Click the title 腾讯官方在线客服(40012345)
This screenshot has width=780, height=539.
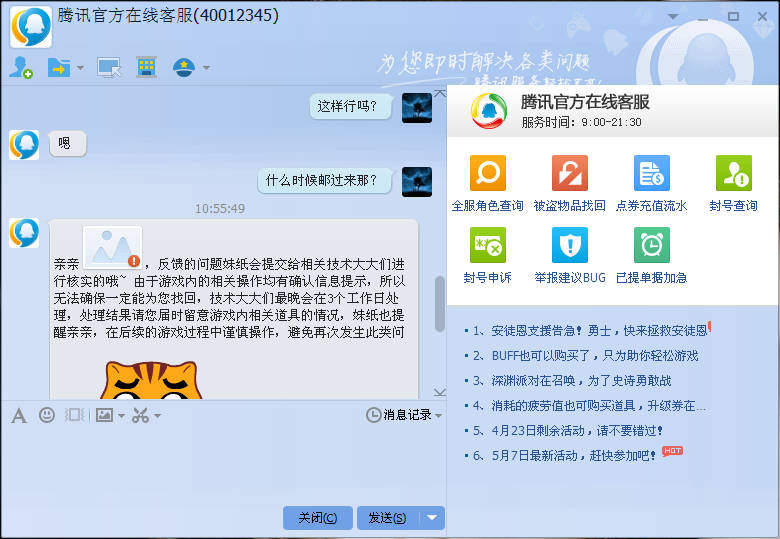pyautogui.click(x=168, y=15)
